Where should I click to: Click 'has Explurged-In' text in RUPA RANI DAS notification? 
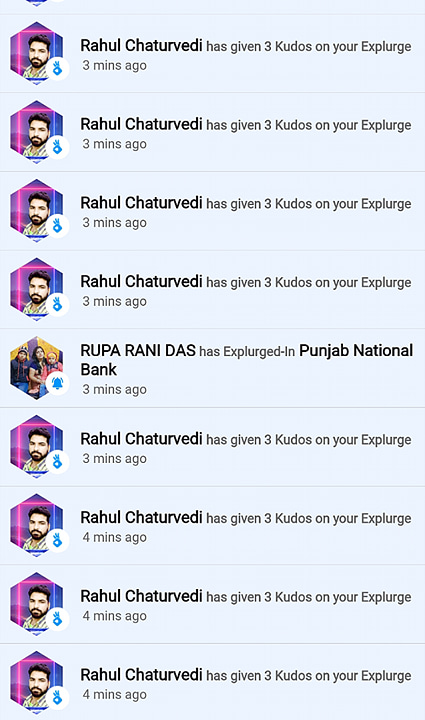247,352
